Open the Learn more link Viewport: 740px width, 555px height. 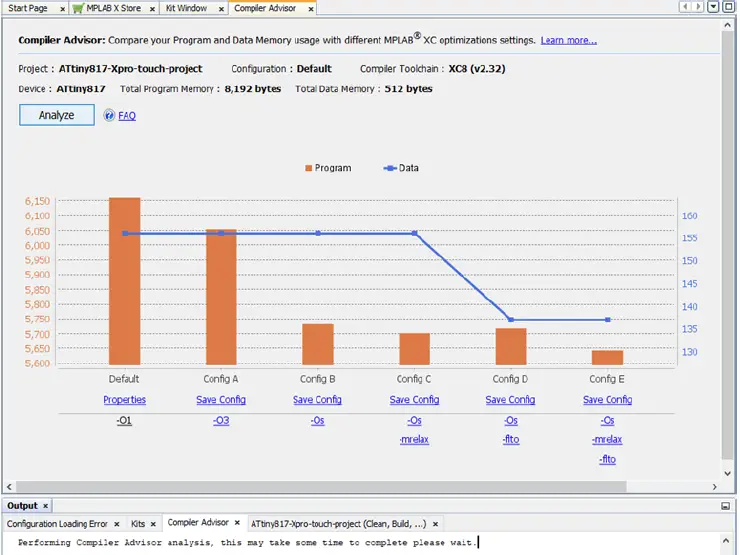coord(569,40)
